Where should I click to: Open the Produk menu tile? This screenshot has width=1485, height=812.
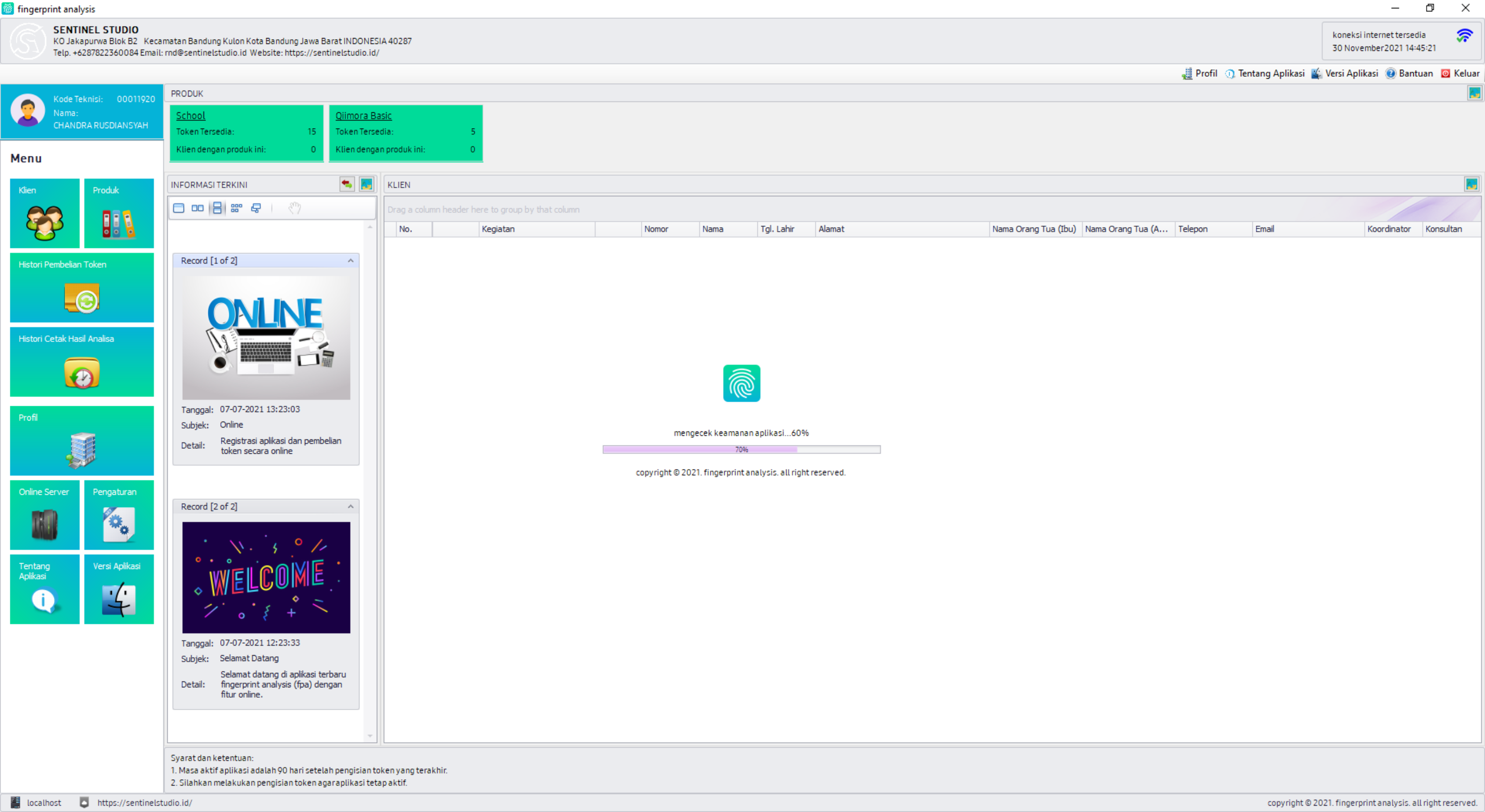point(119,213)
